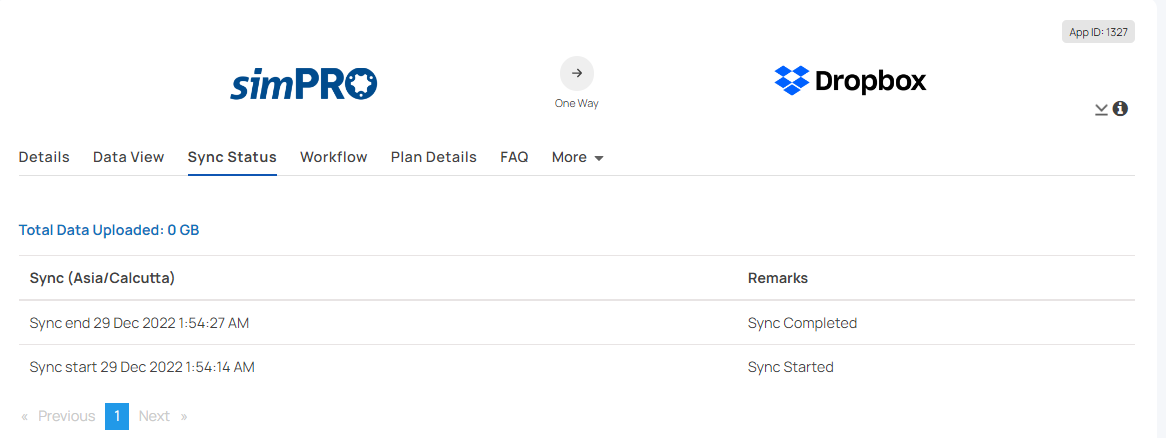The image size is (1166, 438).
Task: Expand the More dropdown menu
Action: [x=578, y=157]
